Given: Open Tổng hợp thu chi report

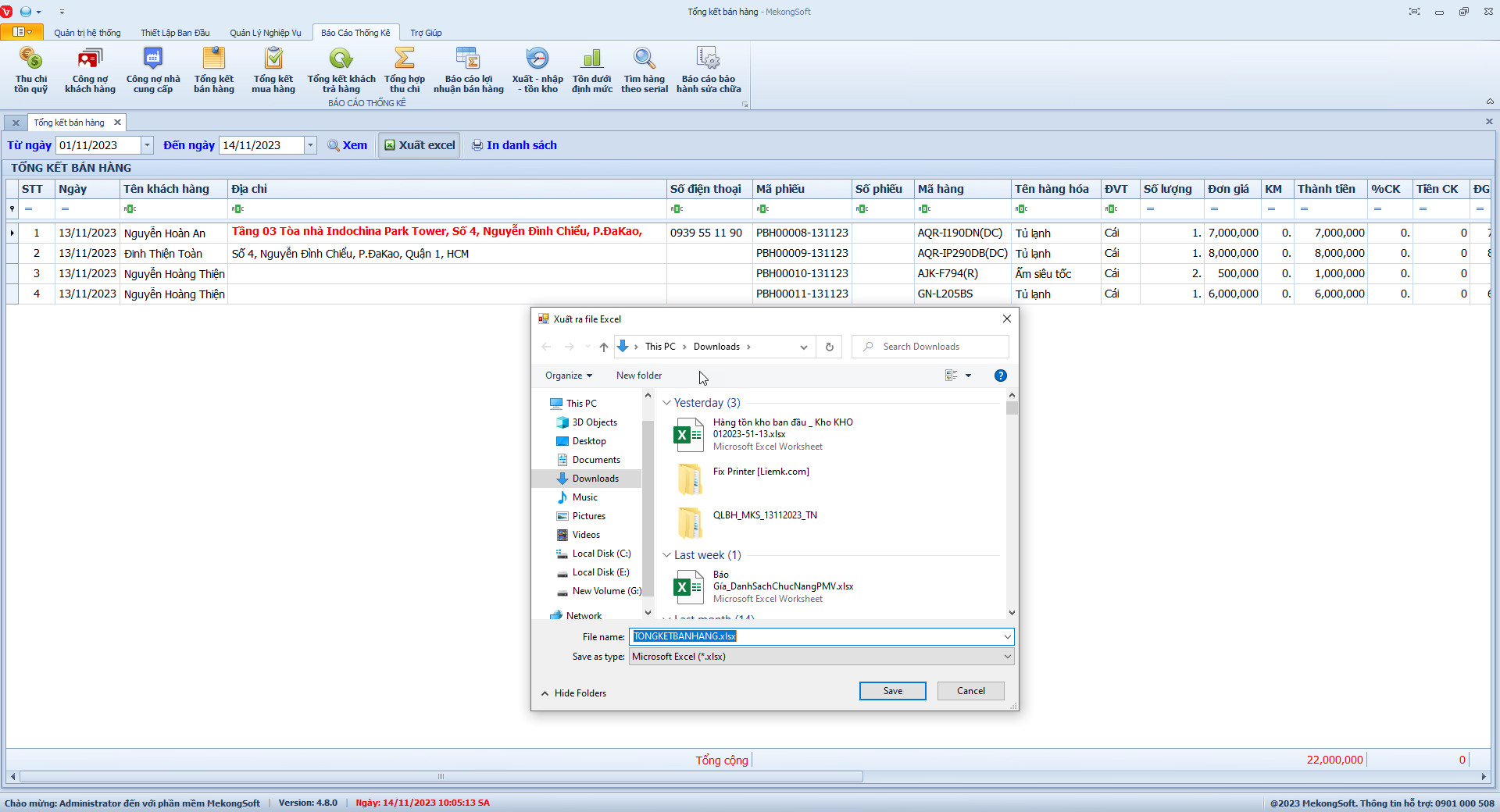Looking at the screenshot, I should (x=405, y=70).
